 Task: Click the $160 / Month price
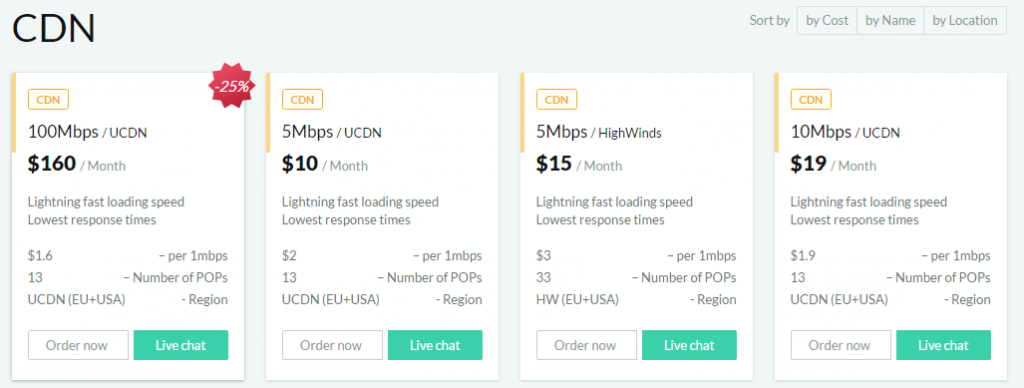(77, 164)
